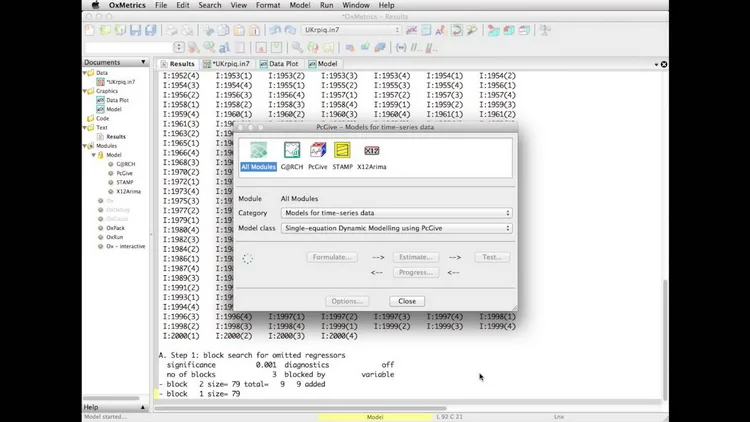Click the Redo toolbar icon
The width and height of the screenshot is (750, 422).
click(290, 30)
